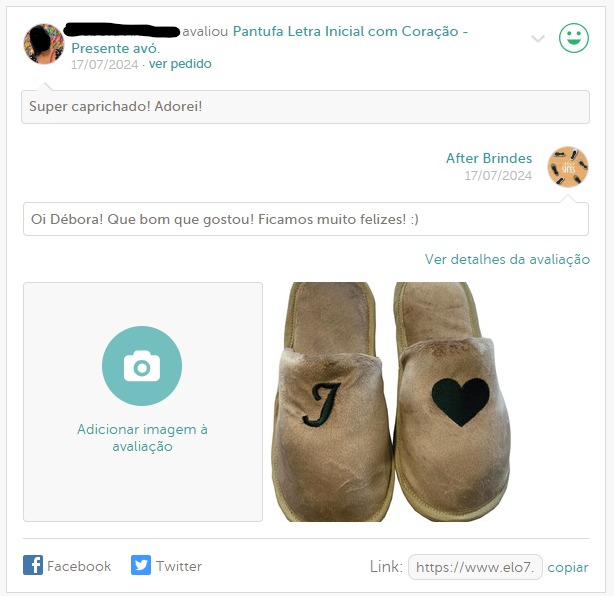Click 'Adicionar imagem à avaliação' text

click(x=142, y=438)
